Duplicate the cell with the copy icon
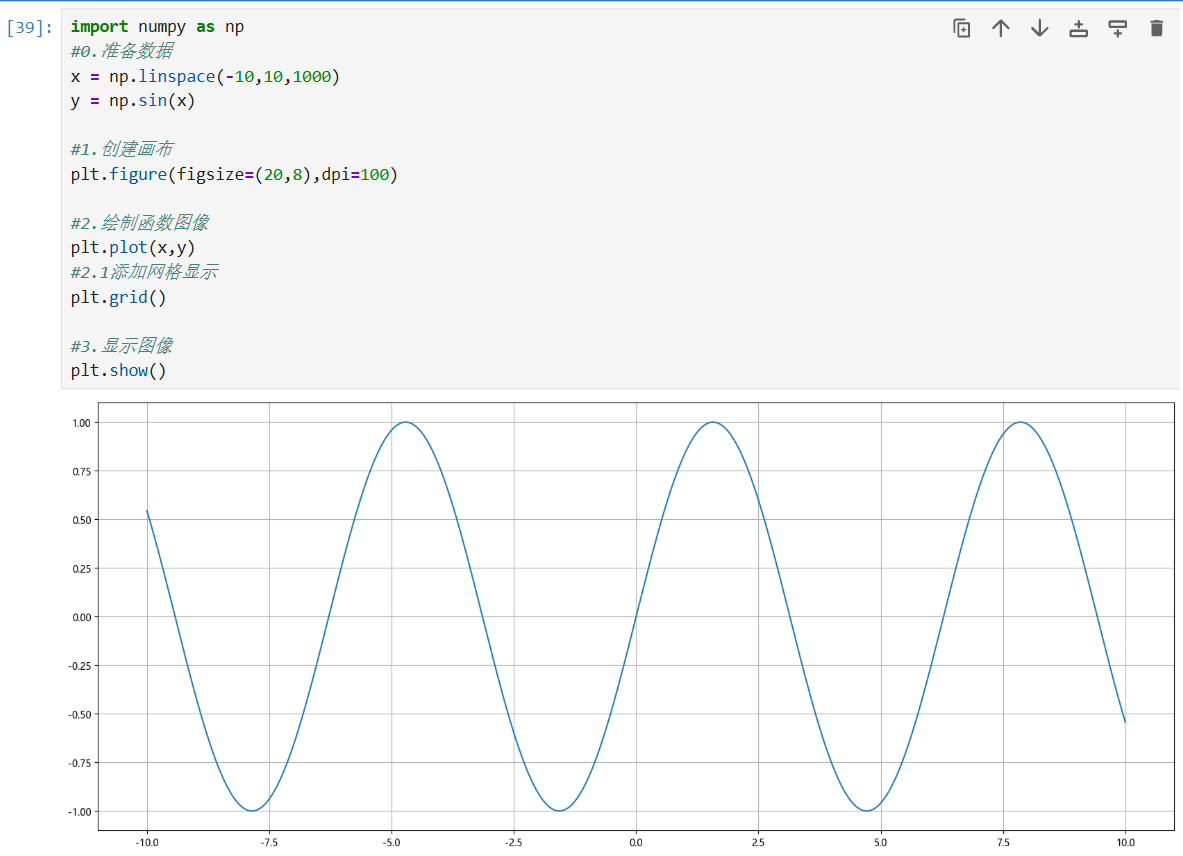 [961, 29]
